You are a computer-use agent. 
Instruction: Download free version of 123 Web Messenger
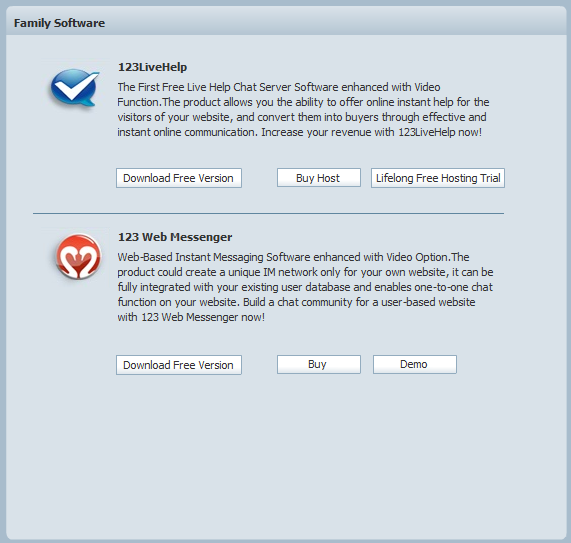pyautogui.click(x=179, y=365)
